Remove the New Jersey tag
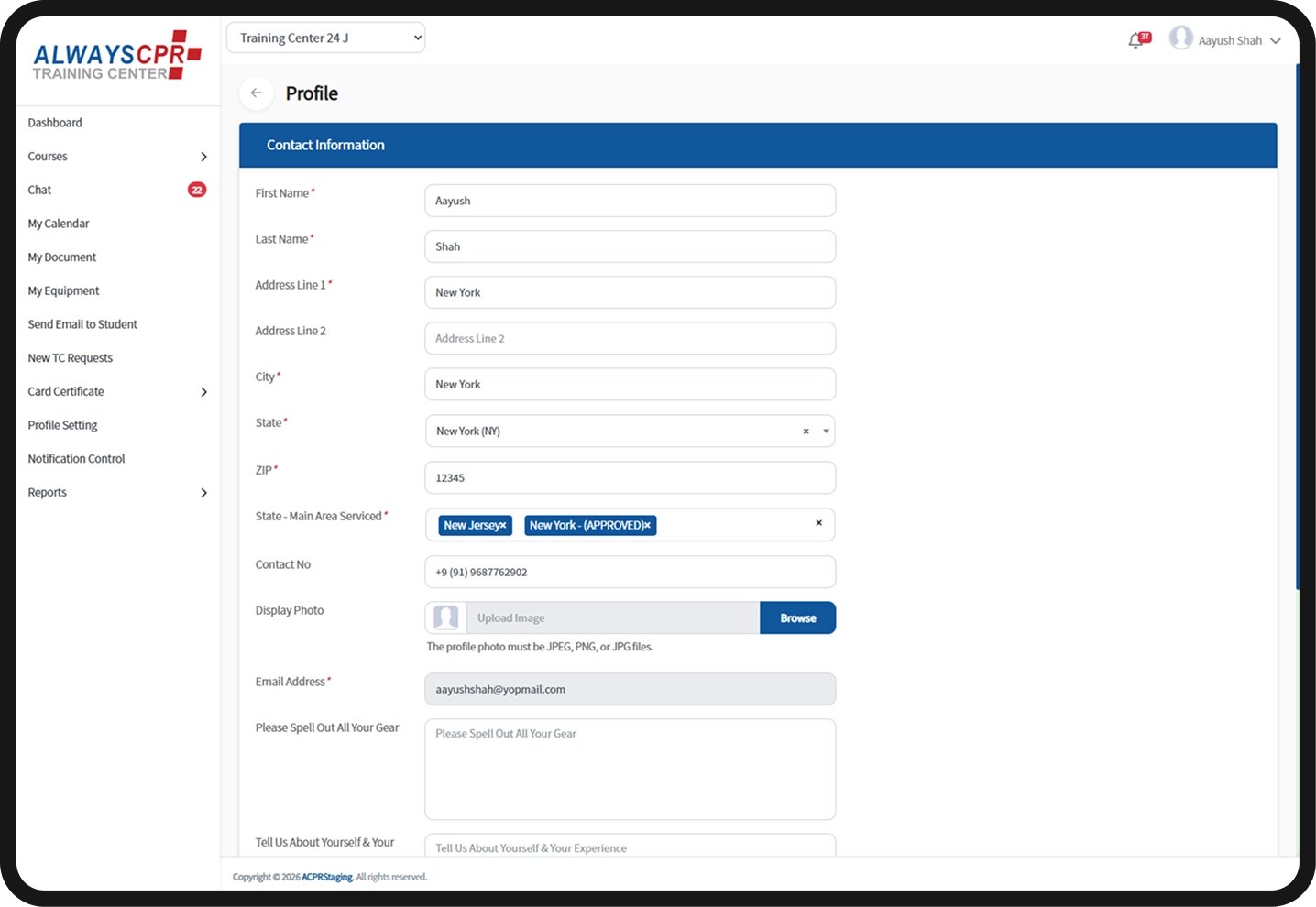1316x907 pixels. 503,526
